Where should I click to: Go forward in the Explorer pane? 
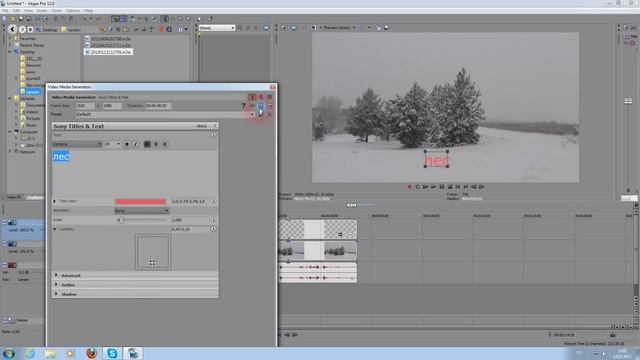[22, 29]
